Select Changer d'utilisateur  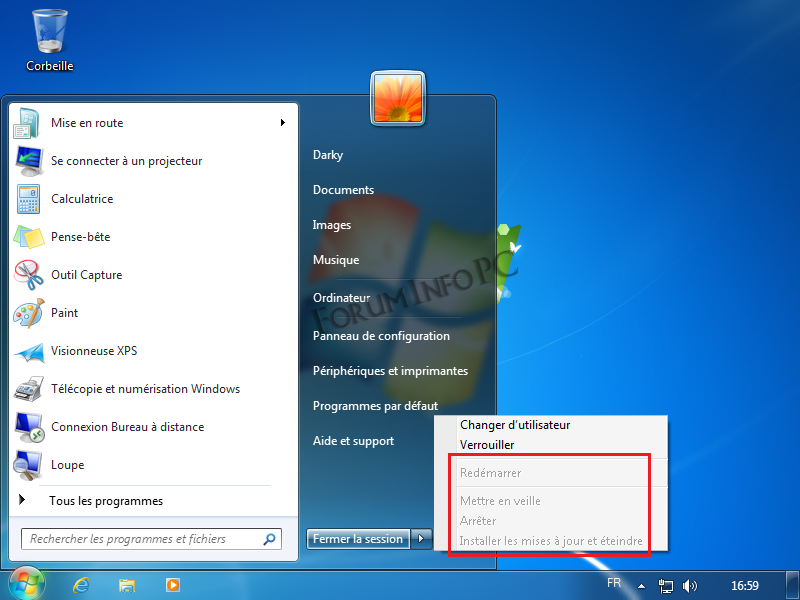pyautogui.click(x=551, y=425)
